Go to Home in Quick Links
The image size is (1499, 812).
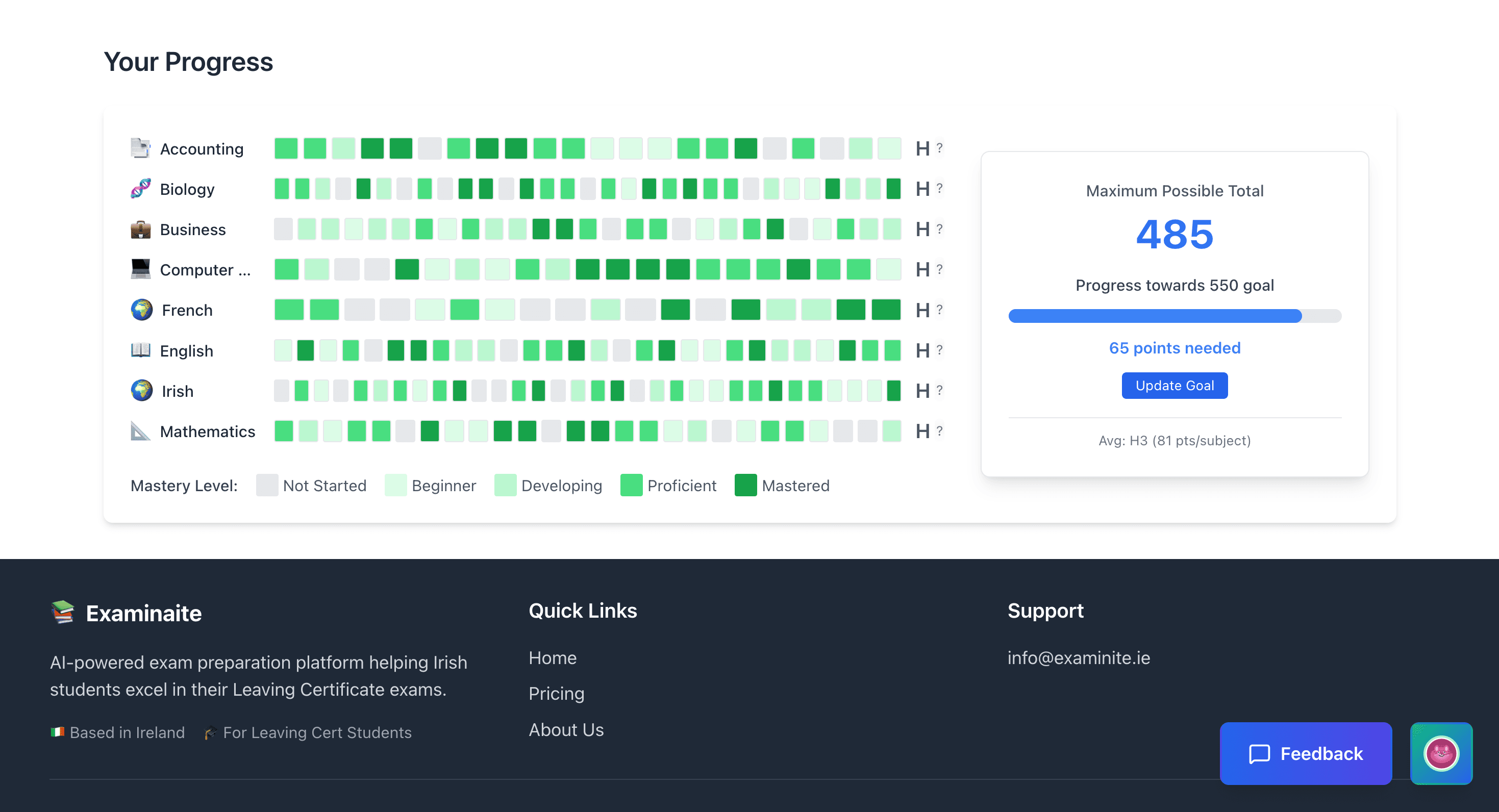[552, 658]
